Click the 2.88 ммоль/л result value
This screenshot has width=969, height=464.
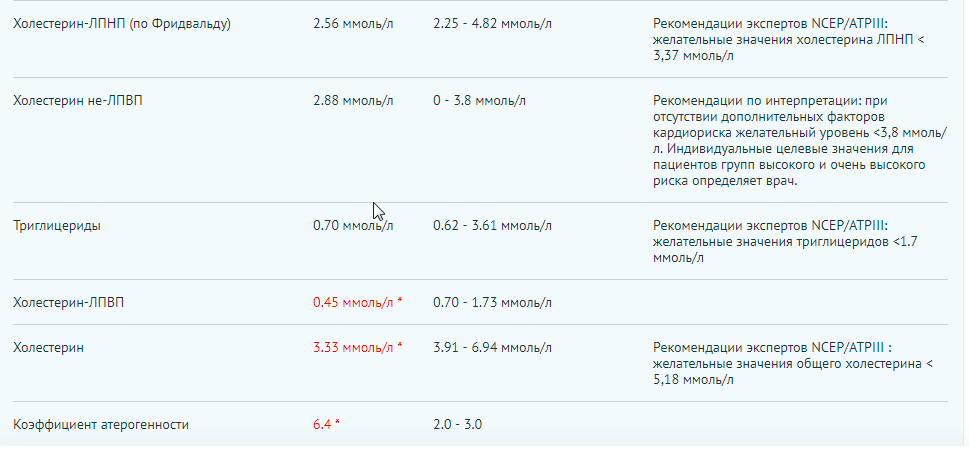coord(353,101)
